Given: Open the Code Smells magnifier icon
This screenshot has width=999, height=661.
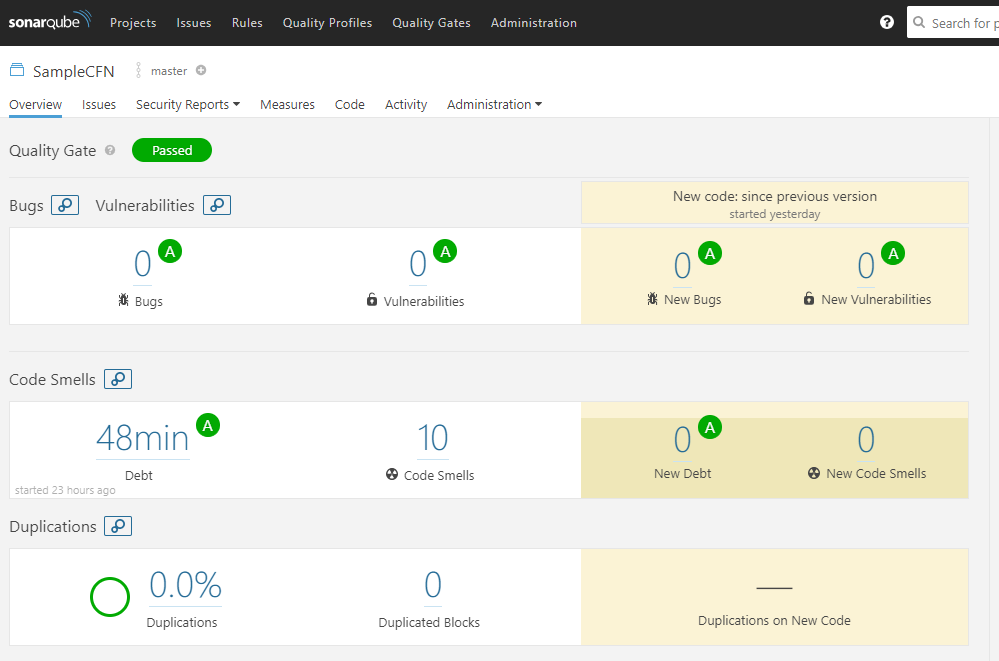Looking at the screenshot, I should point(118,379).
